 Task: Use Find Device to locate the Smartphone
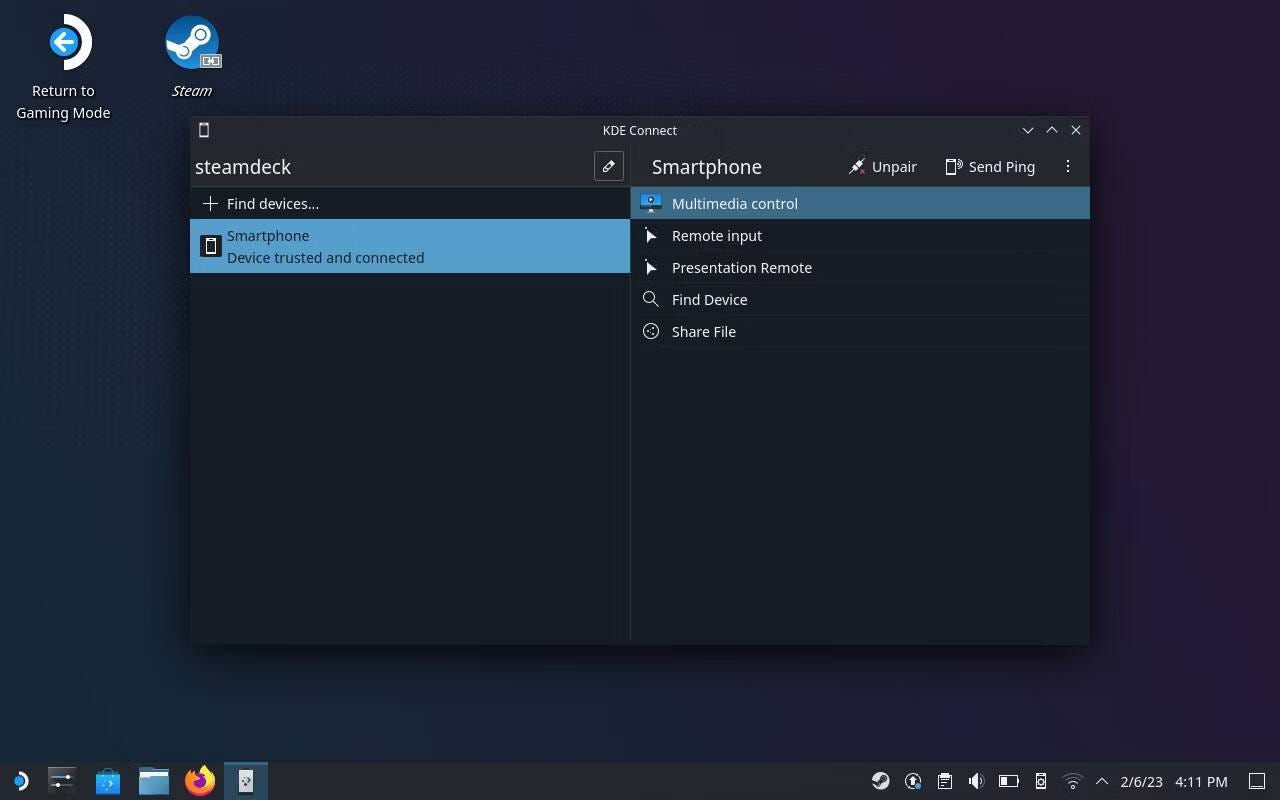click(x=709, y=299)
